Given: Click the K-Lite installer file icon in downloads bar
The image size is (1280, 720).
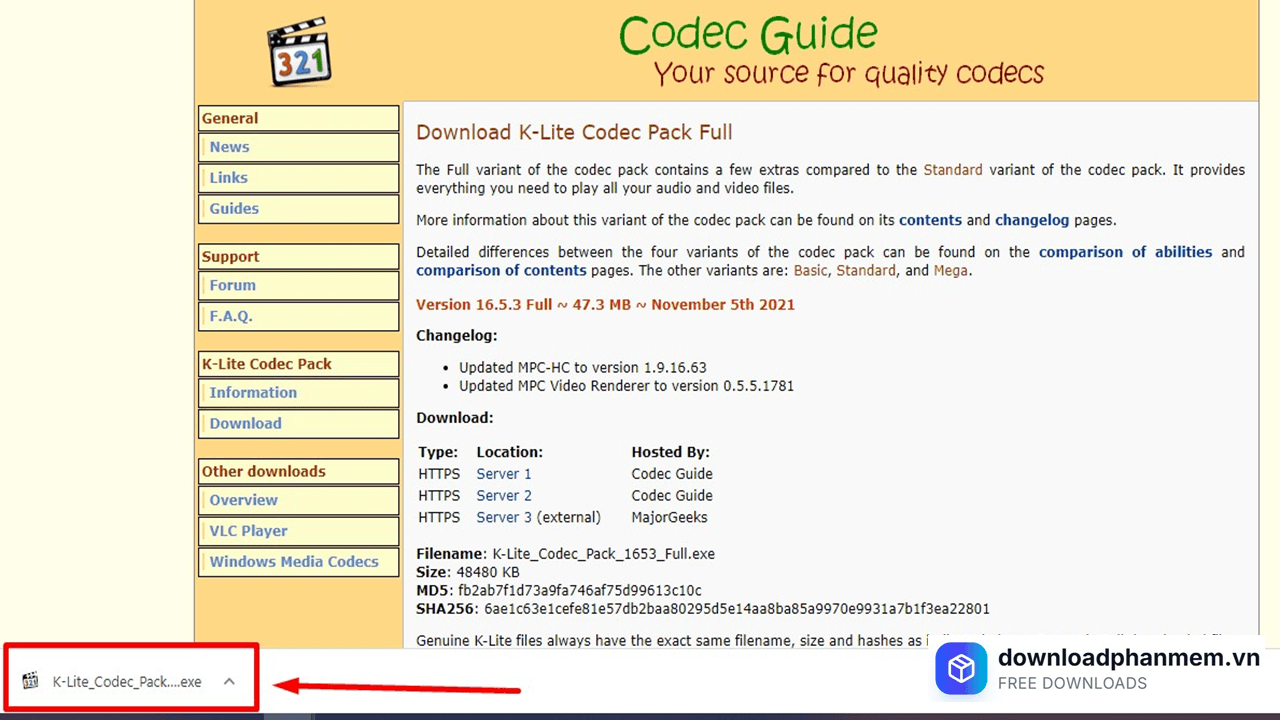Looking at the screenshot, I should point(31,681).
